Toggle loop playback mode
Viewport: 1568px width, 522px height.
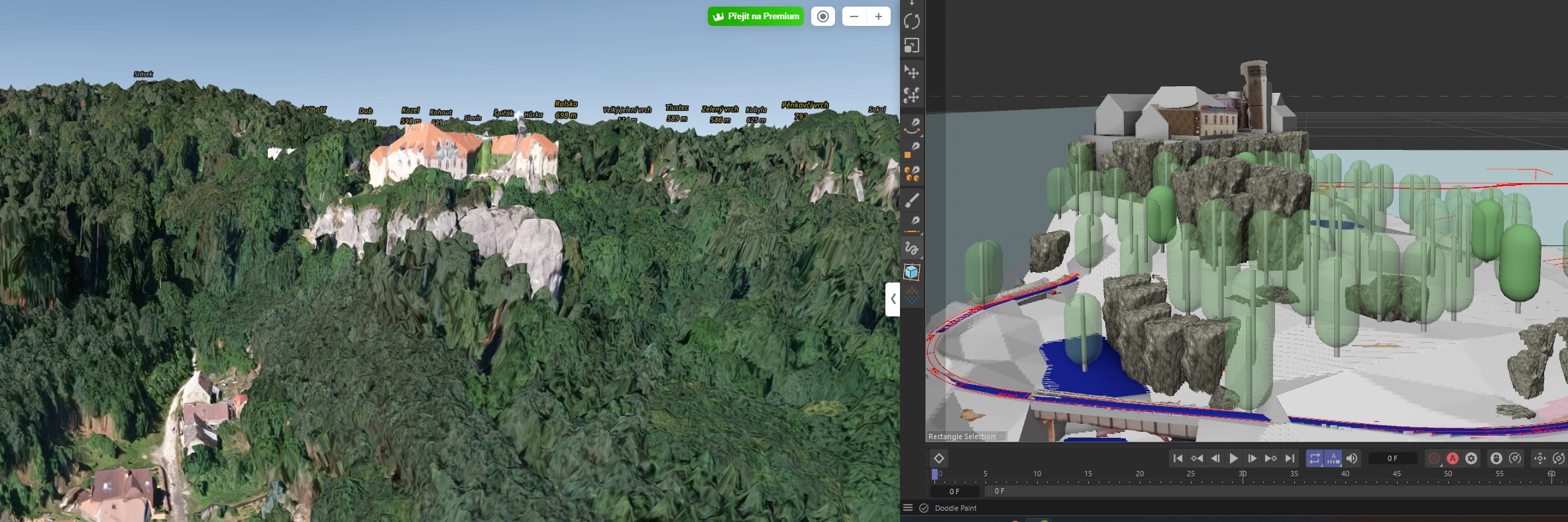1315,458
